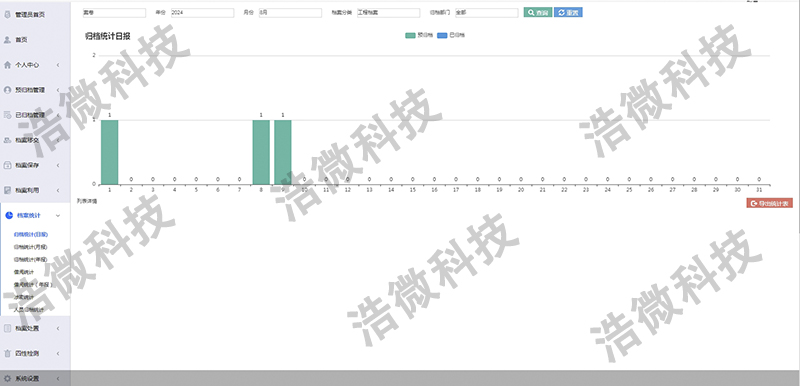
Task: Click the 归档统计日报 chart title
Action: tap(107, 36)
